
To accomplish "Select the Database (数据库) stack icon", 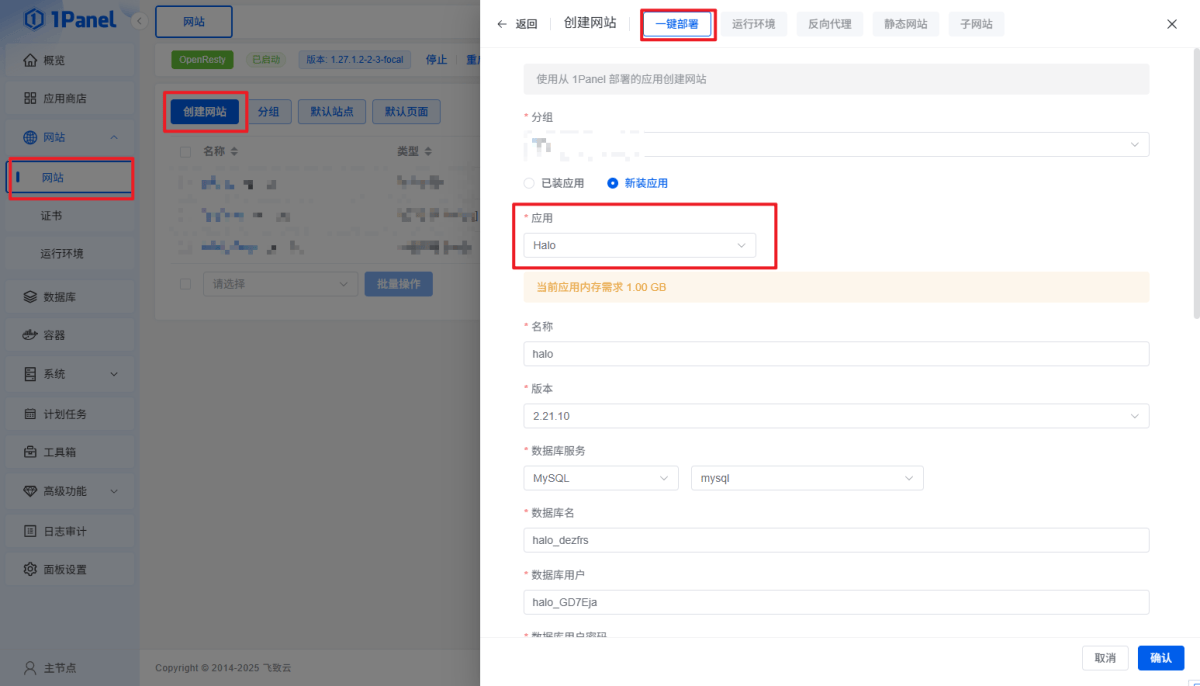I will (x=30, y=297).
